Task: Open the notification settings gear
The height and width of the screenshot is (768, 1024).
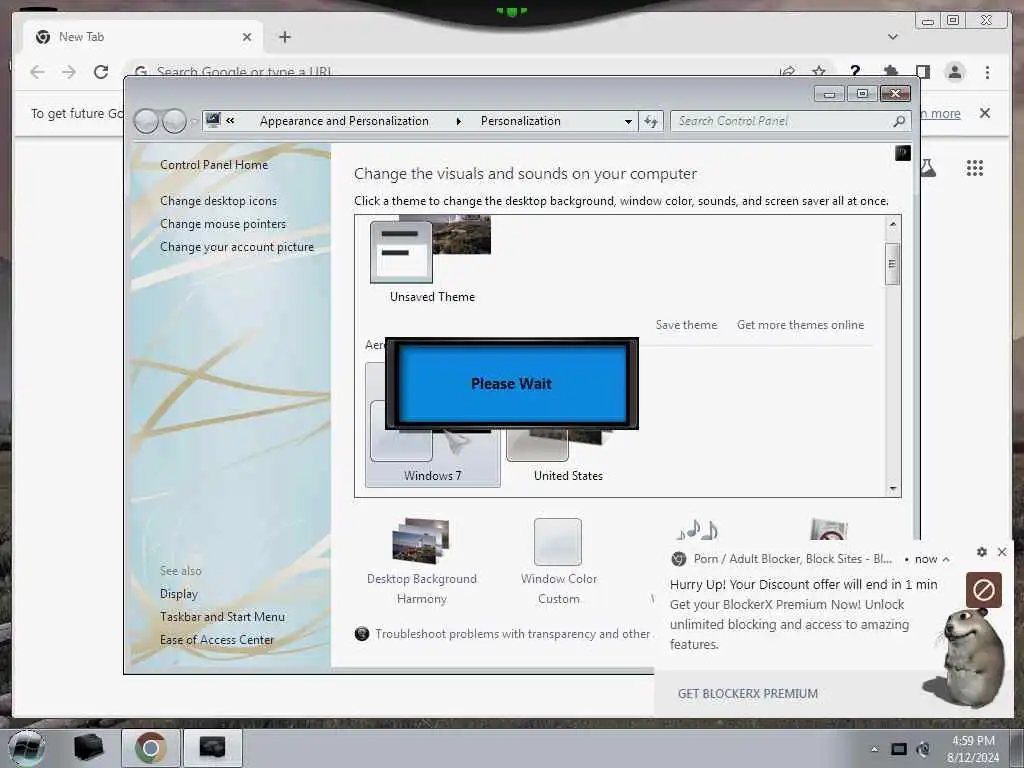Action: coord(982,552)
